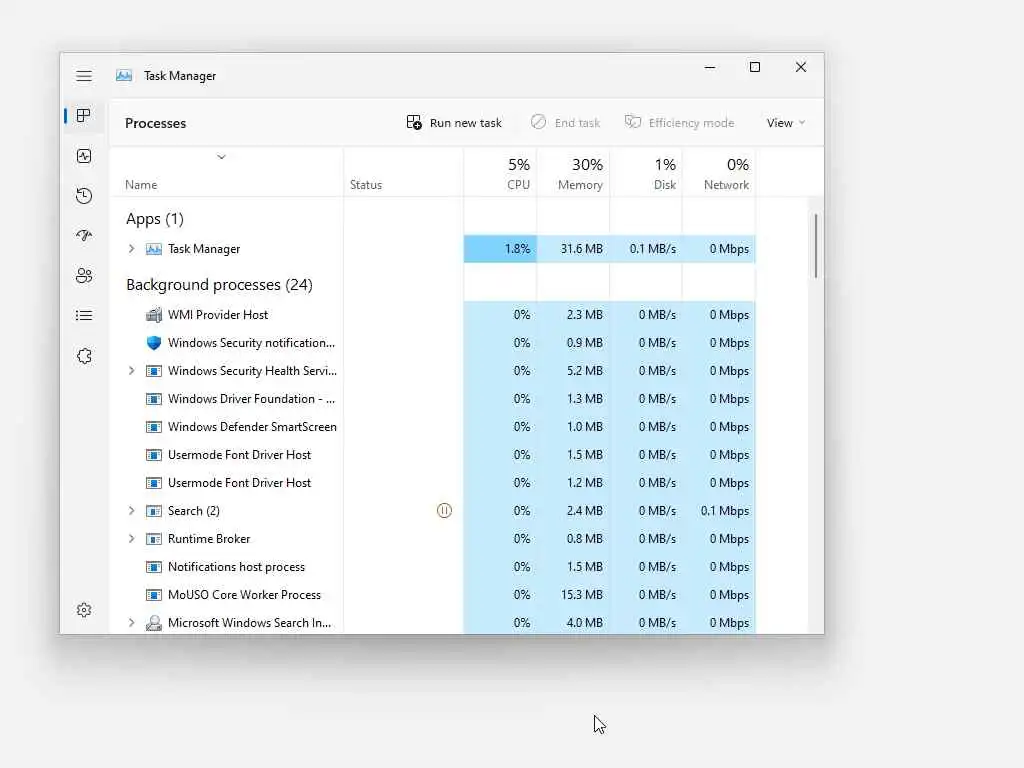Click Windows Security notification shield icon
1024x768 pixels.
(153, 343)
